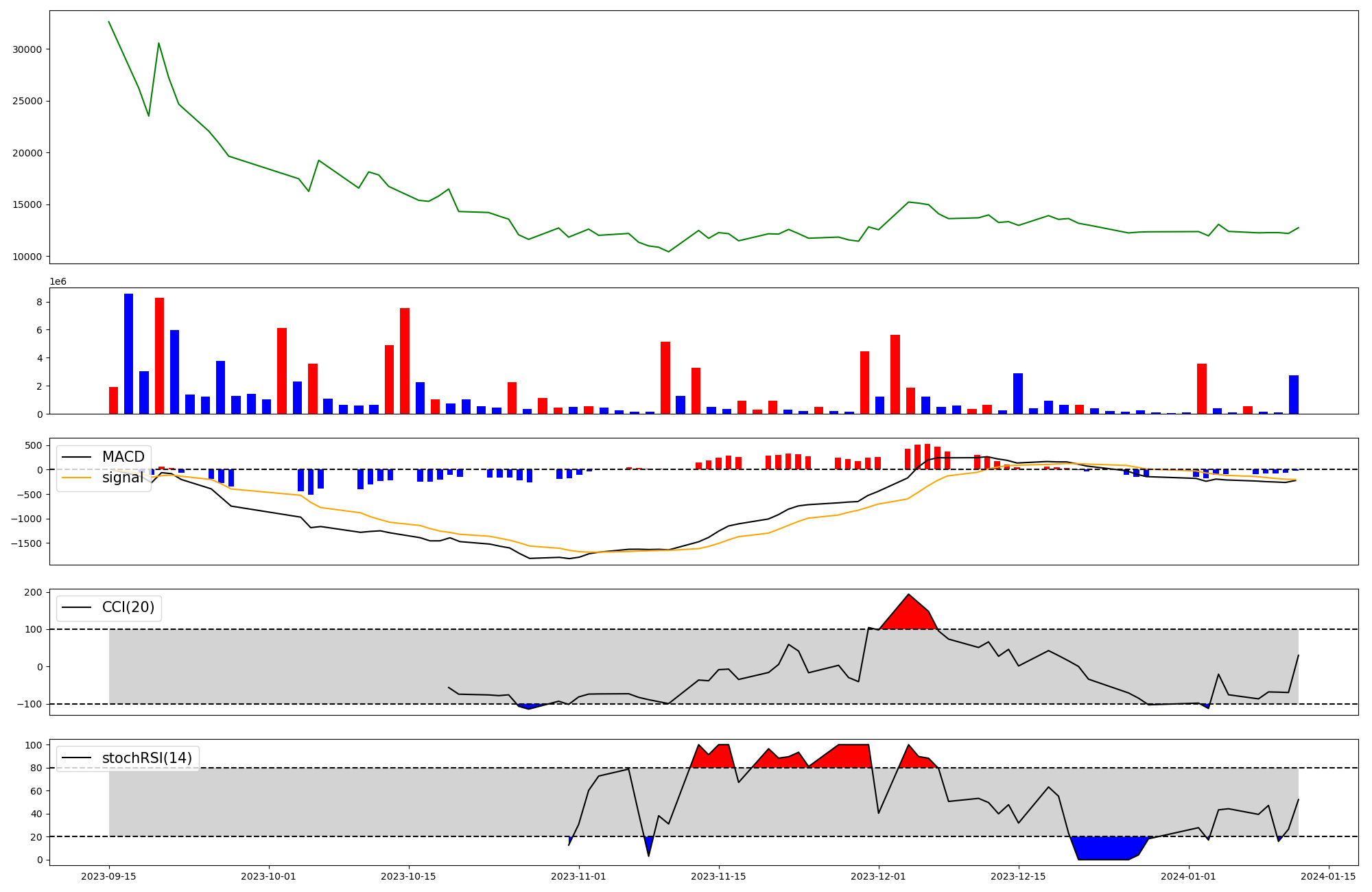
Task: Click the 80 stochRSI axis label
Action: (37, 768)
